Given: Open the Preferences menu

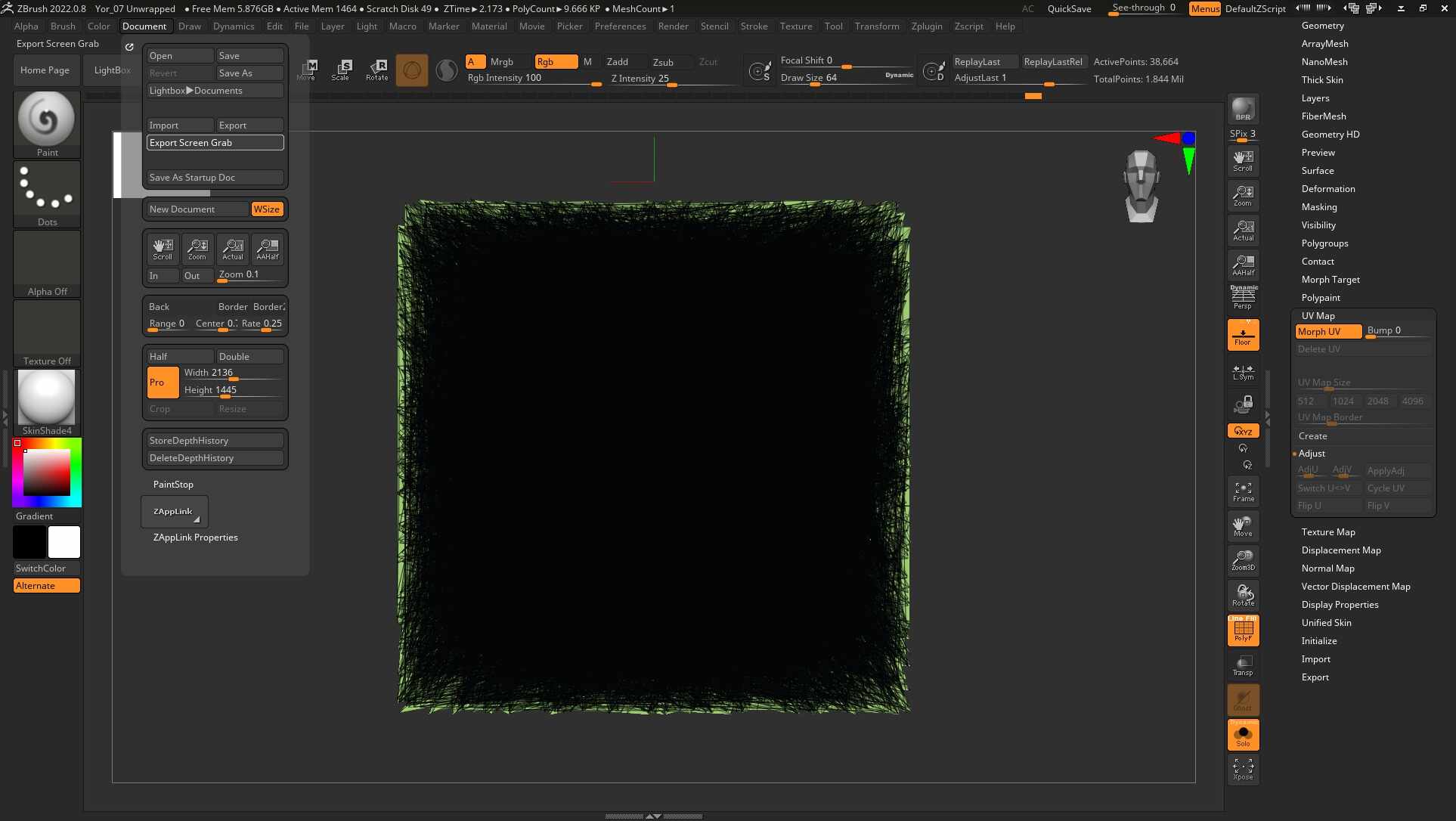Looking at the screenshot, I should (620, 26).
